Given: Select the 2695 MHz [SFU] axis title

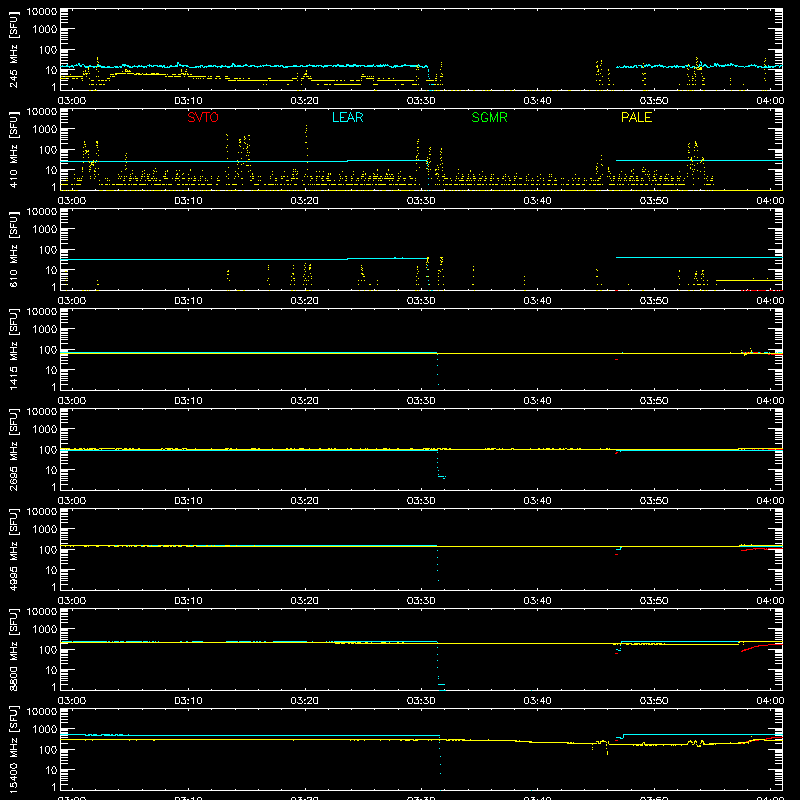Looking at the screenshot, I should (14, 450).
